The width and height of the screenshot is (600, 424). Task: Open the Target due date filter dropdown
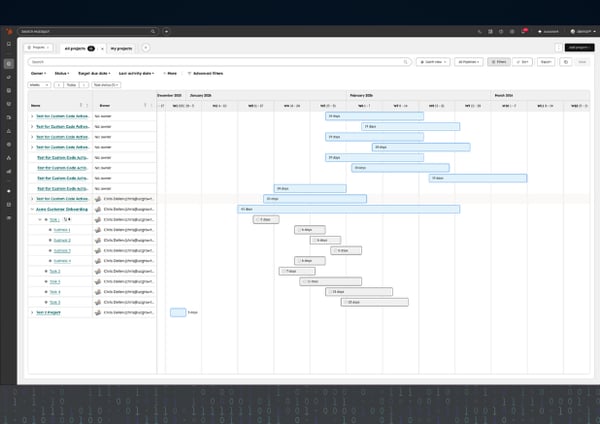coord(94,73)
